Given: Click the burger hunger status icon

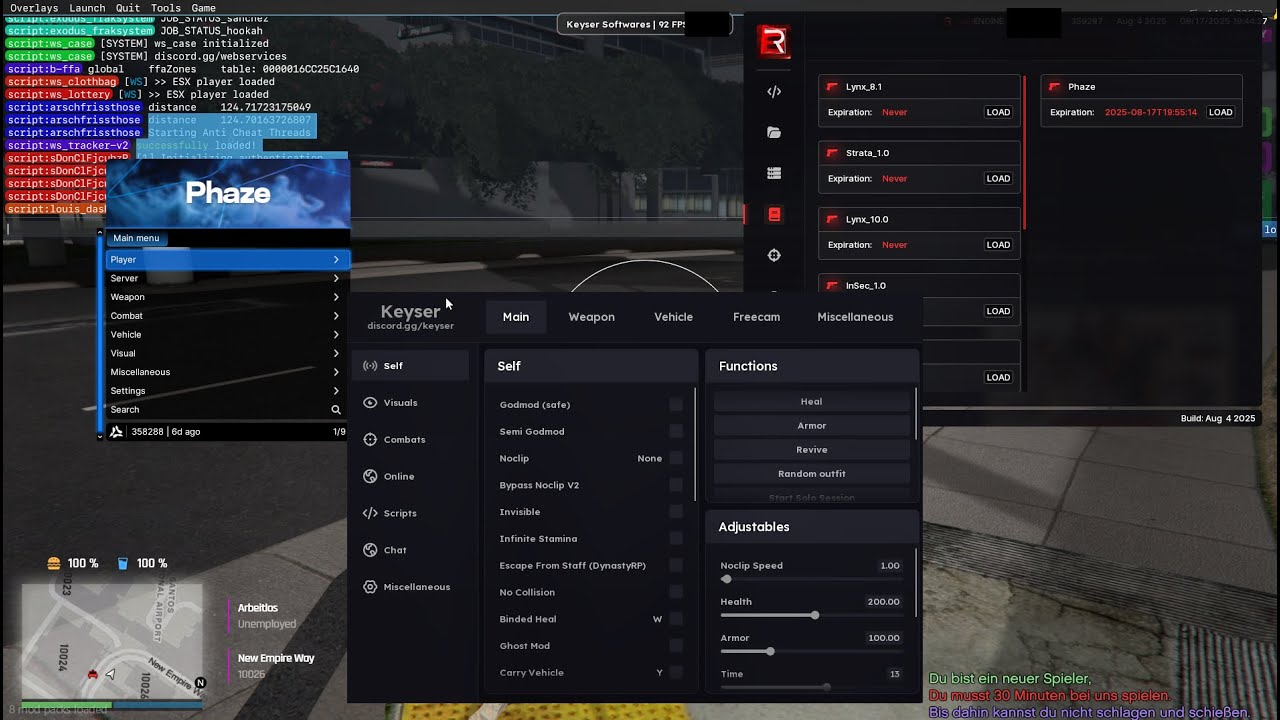Looking at the screenshot, I should [54, 564].
